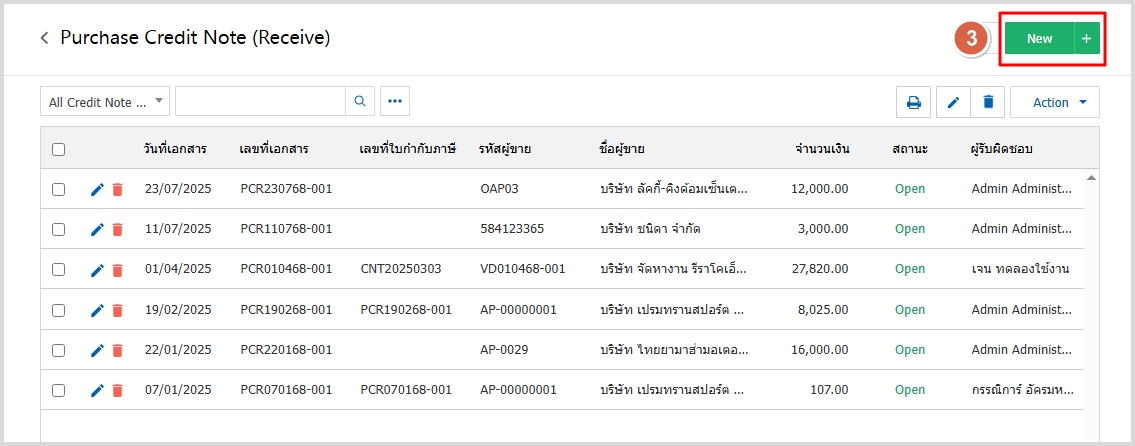Toggle the select-all checkbox in table header

59,149
